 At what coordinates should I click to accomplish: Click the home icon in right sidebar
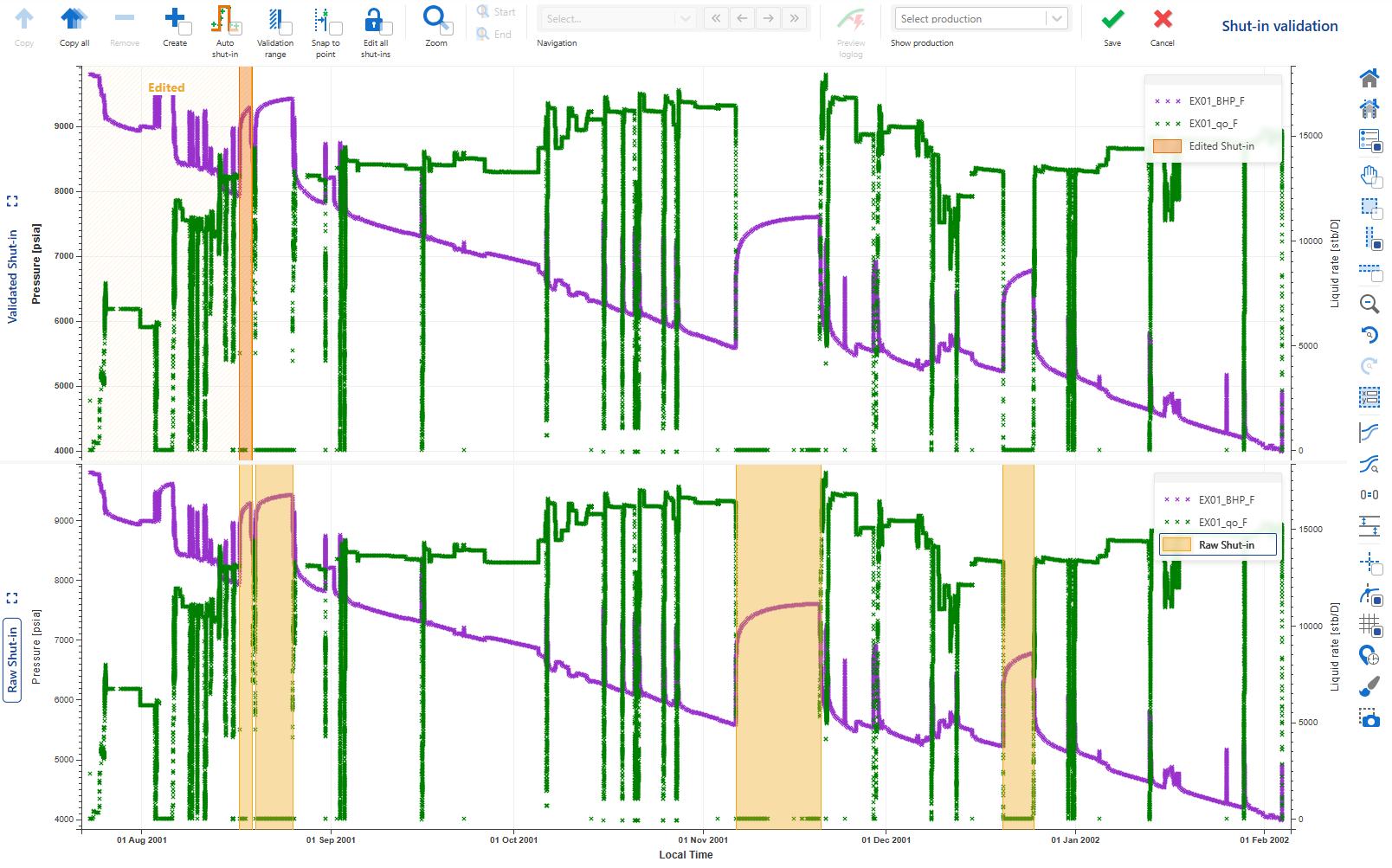coord(1369,79)
